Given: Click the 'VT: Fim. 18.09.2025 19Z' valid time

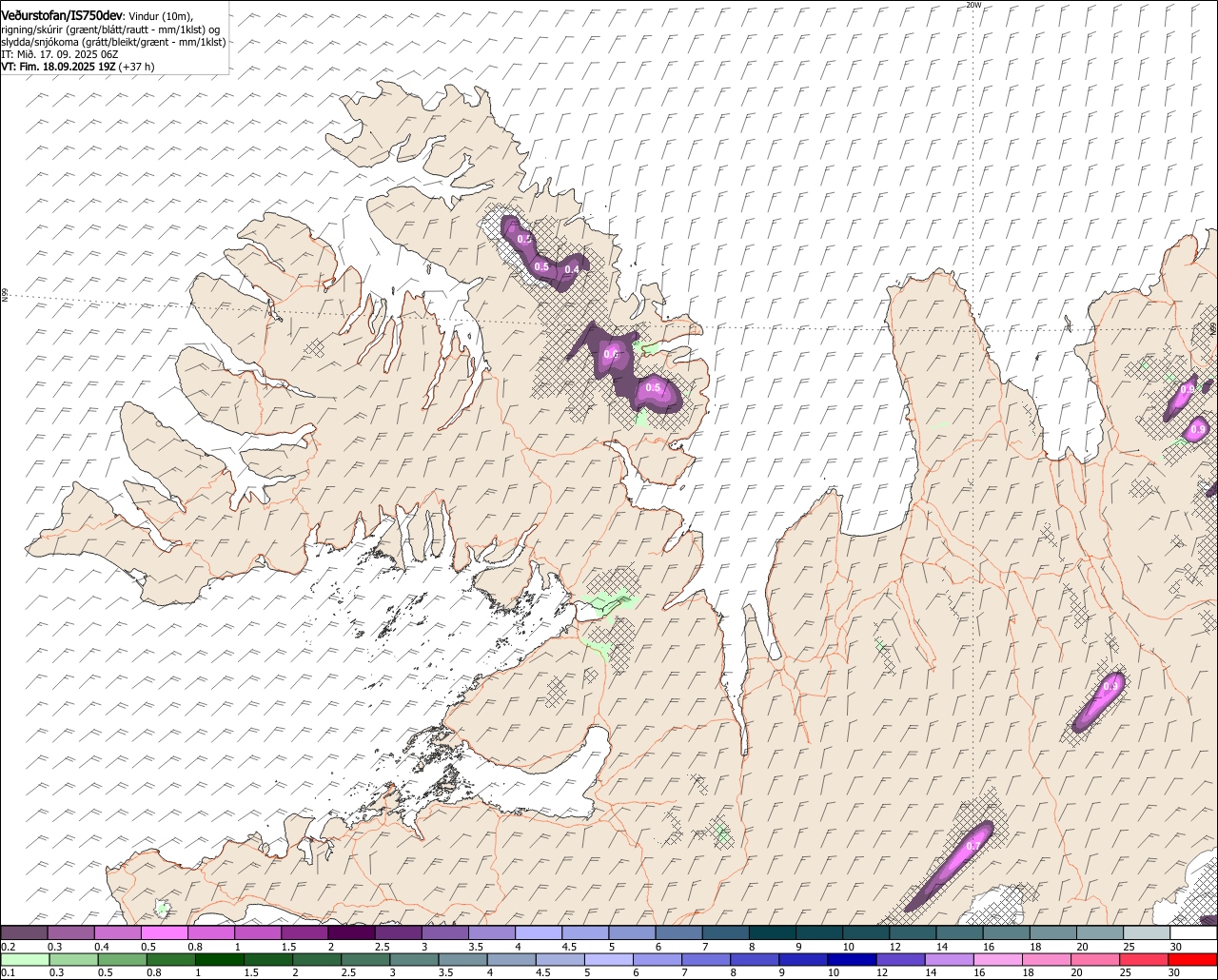Looking at the screenshot, I should click(59, 67).
